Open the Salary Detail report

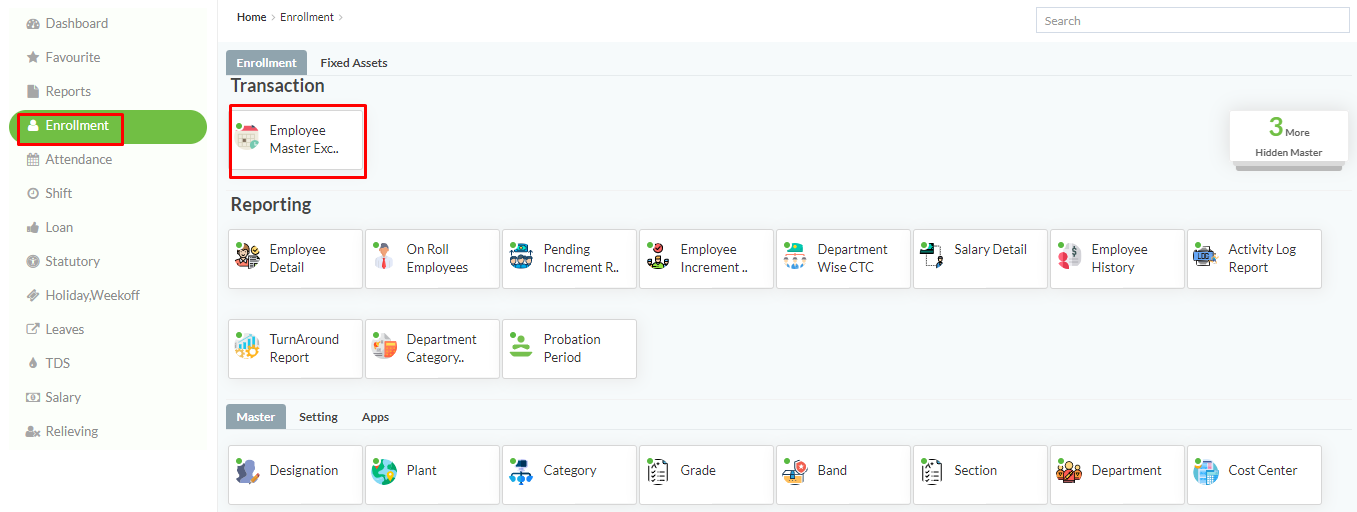981,259
